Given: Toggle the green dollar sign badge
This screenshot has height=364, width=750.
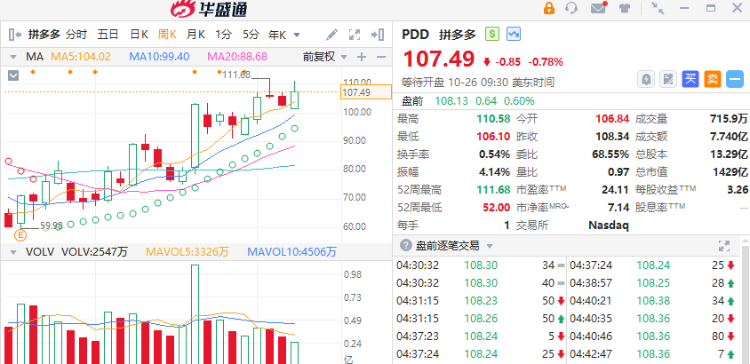Looking at the screenshot, I should tap(492, 34).
